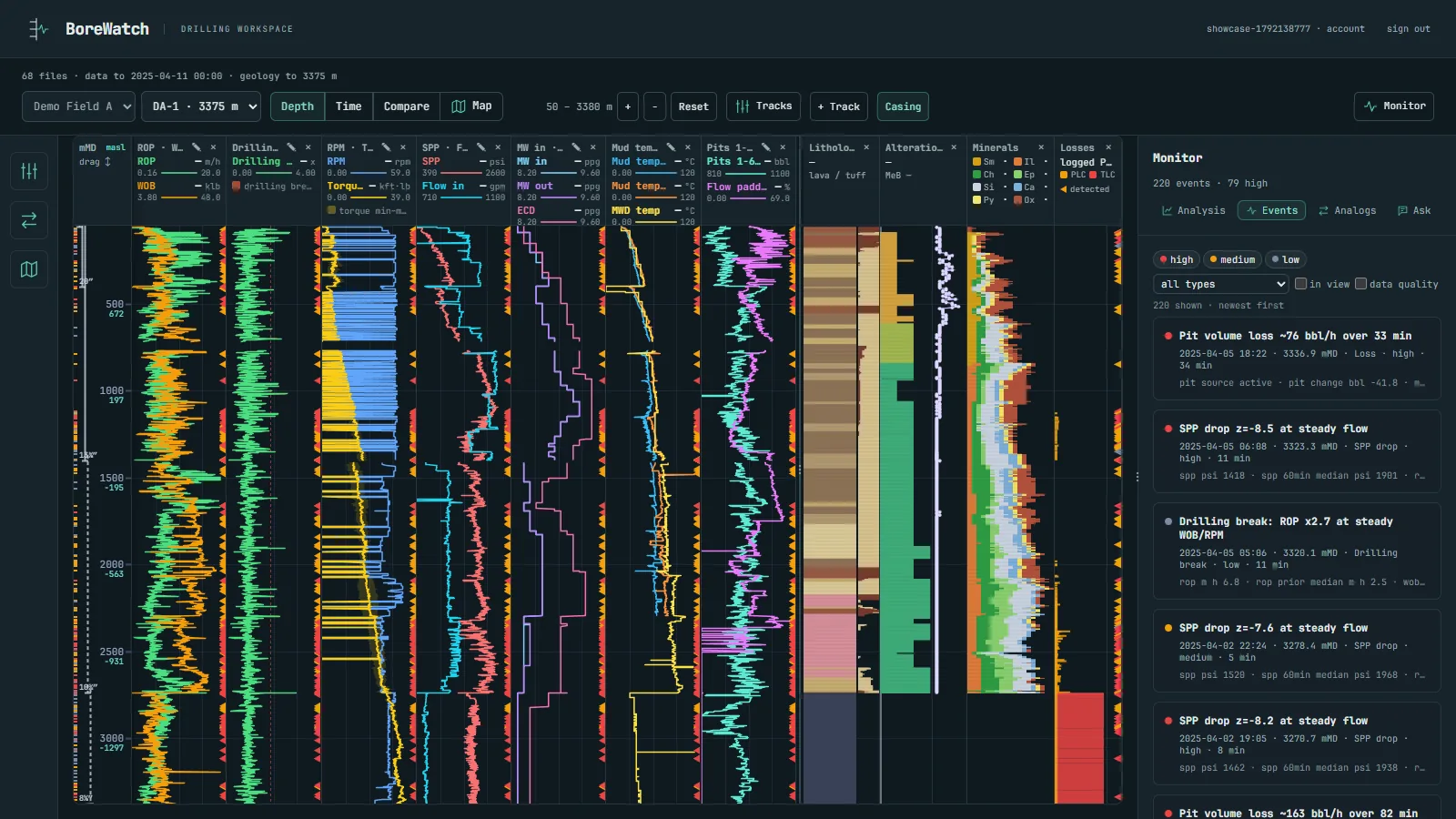This screenshot has width=1456, height=819.
Task: Edit the Mud temp track
Action: (671, 147)
